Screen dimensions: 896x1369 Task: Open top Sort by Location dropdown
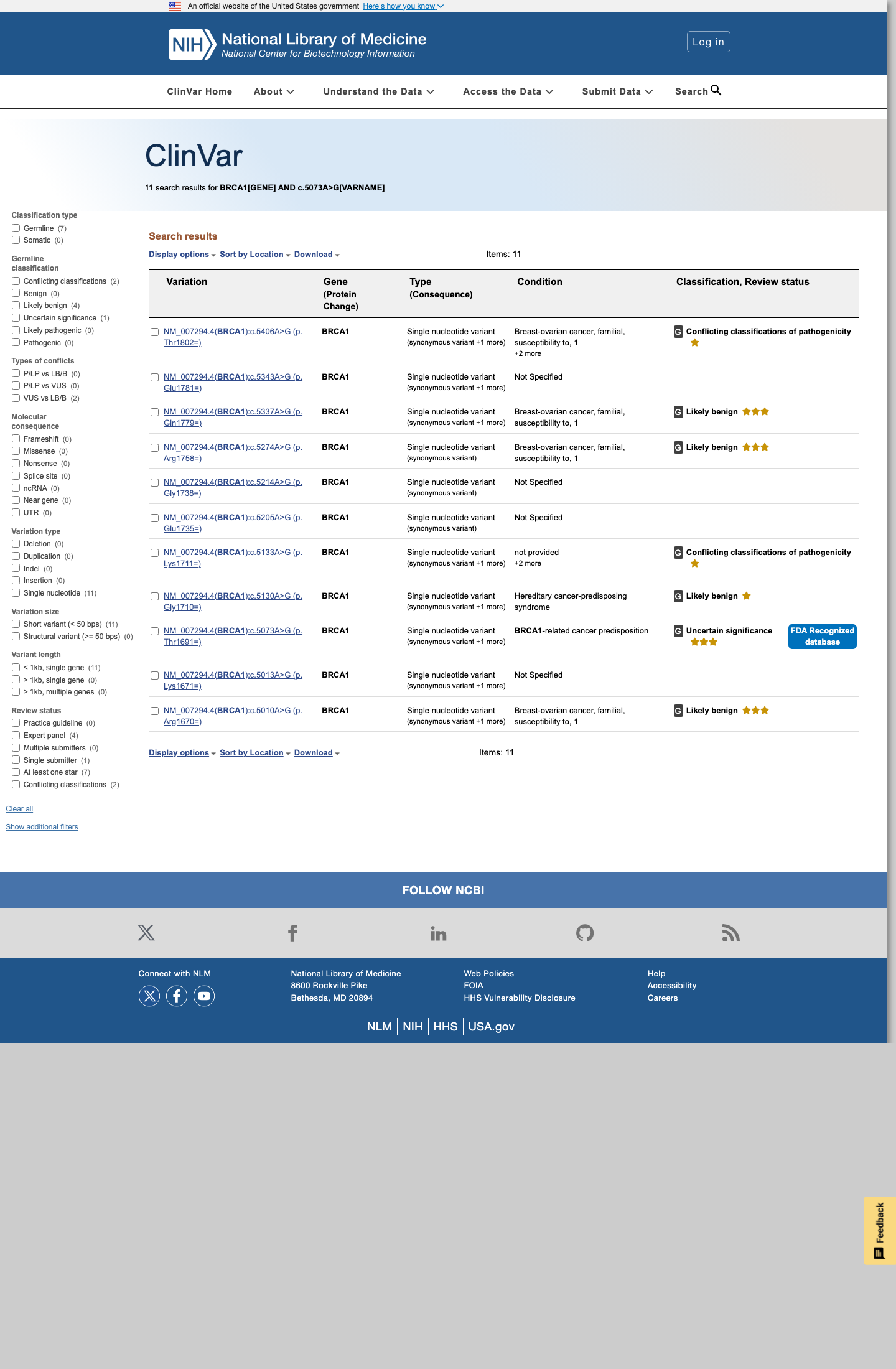pos(255,255)
